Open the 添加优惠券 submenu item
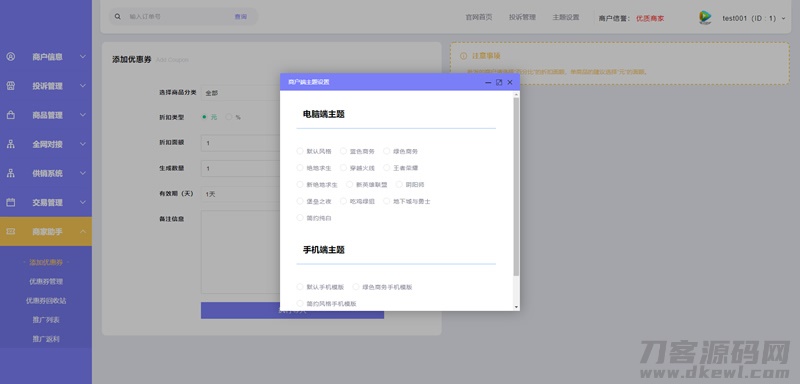The height and width of the screenshot is (384, 800). 46,262
